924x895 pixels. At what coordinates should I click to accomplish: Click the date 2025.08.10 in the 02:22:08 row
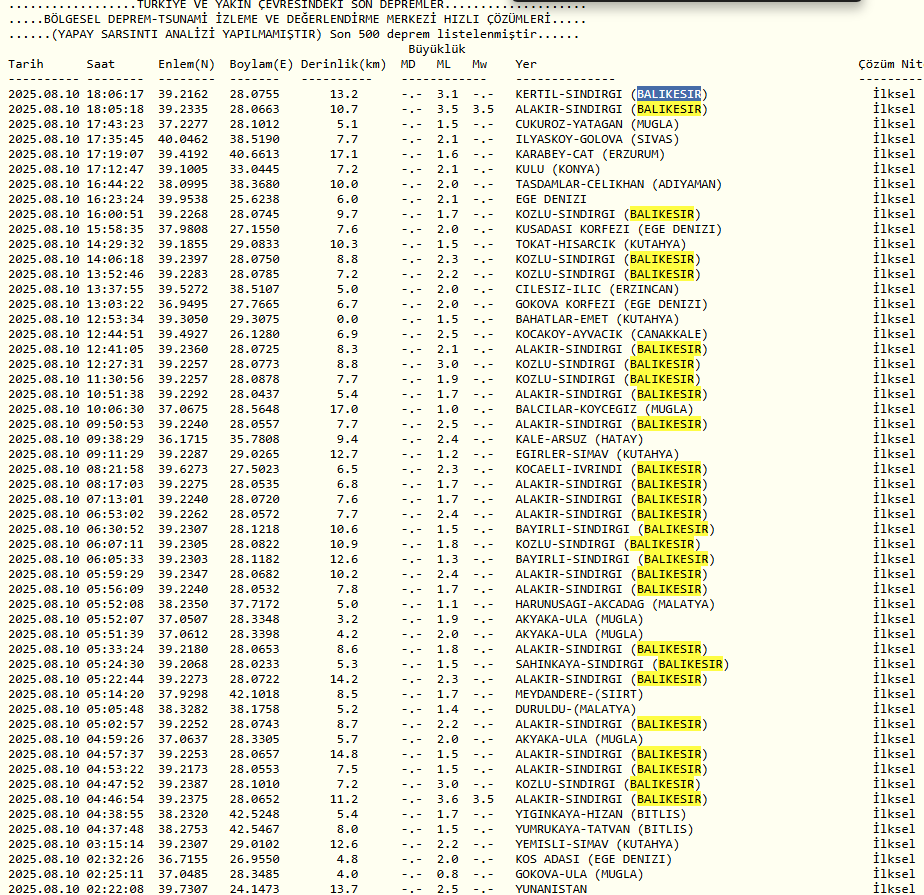tap(44, 889)
